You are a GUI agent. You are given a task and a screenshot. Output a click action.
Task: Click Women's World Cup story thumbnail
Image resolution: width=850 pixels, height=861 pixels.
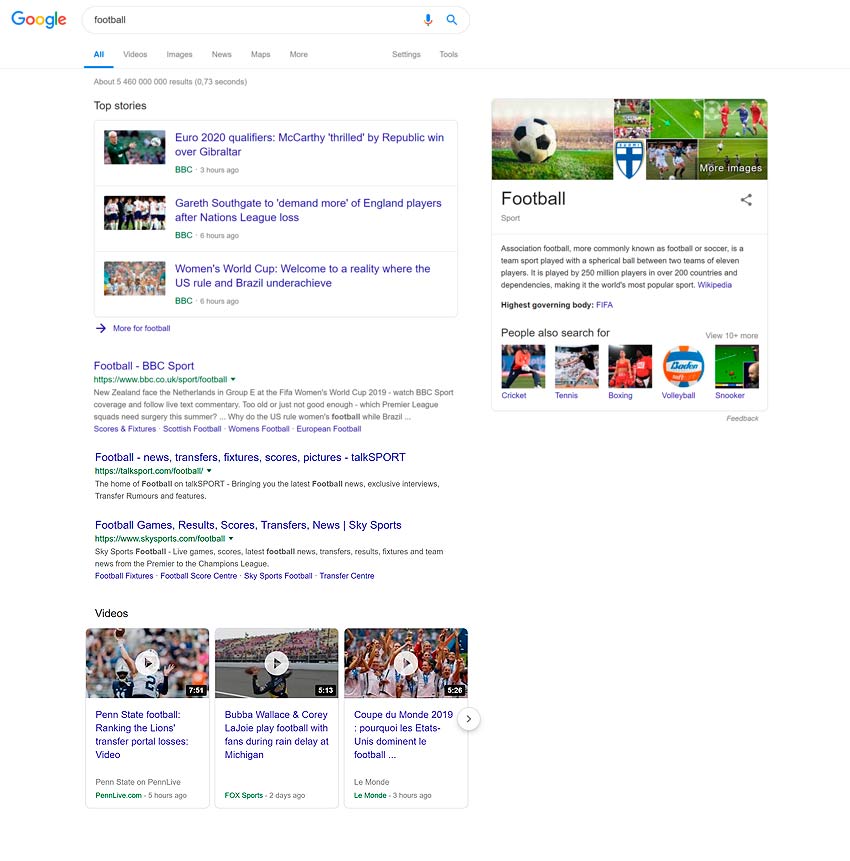point(135,278)
